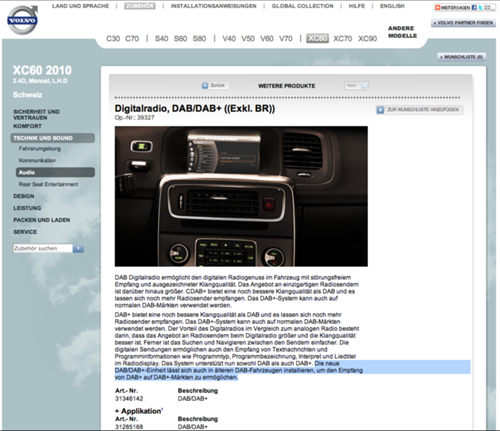Focus the Zubehör suchen search field

tap(43, 248)
